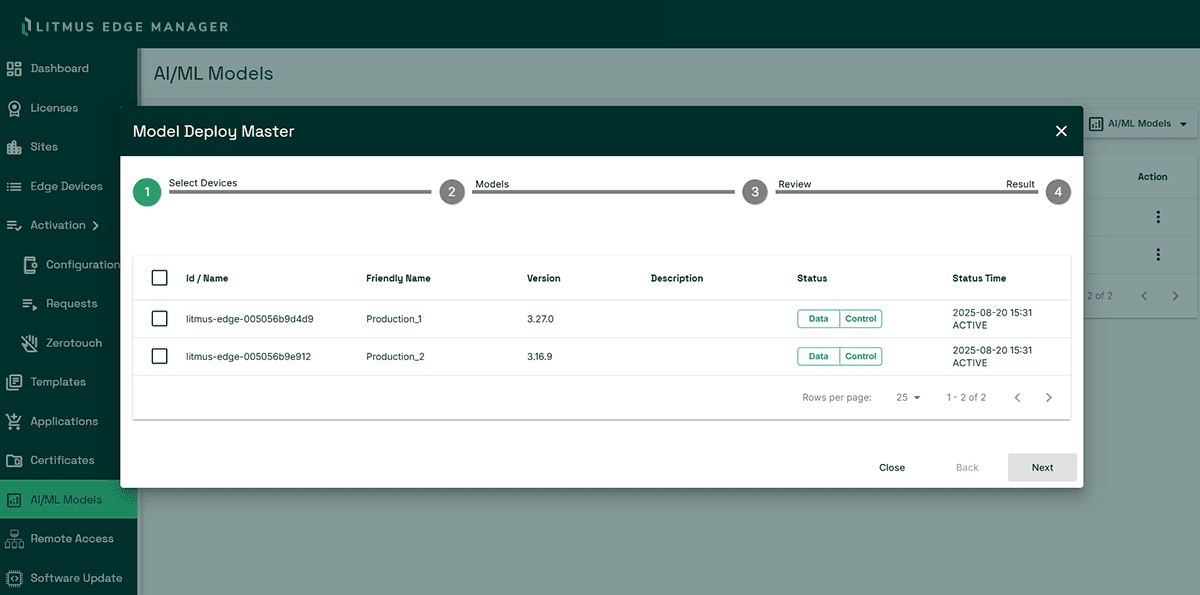The image size is (1200, 595).
Task: Click the Sites building icon
Action: [14, 147]
